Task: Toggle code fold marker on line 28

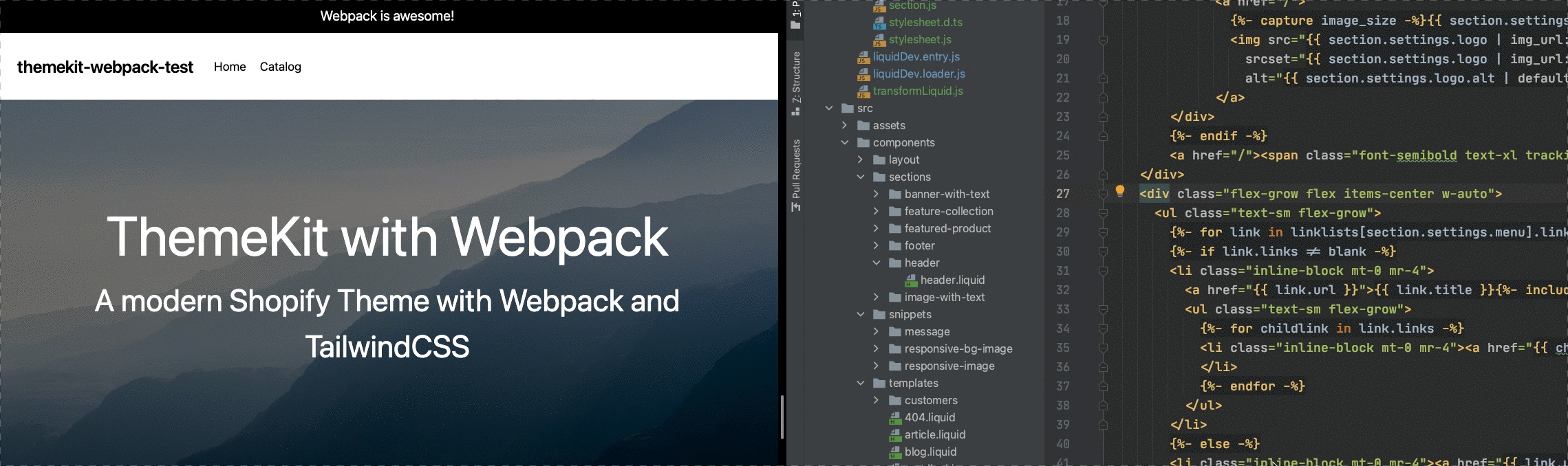Action: pos(1103,213)
